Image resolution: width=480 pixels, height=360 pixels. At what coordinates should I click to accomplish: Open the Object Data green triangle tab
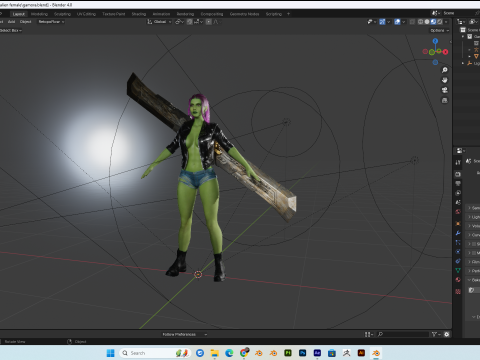[x=458, y=270]
